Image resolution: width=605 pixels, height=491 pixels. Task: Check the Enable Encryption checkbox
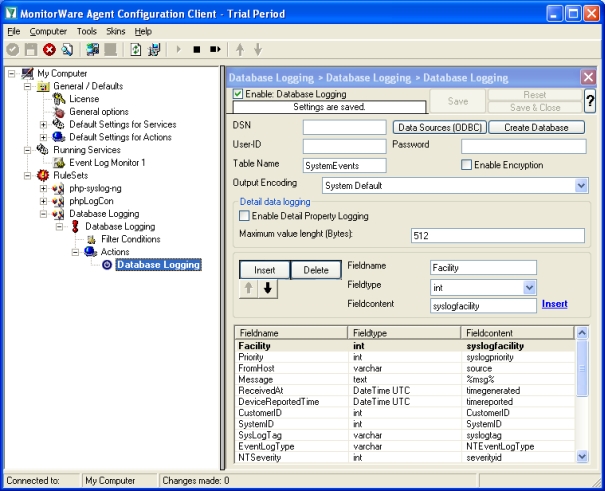[466, 165]
